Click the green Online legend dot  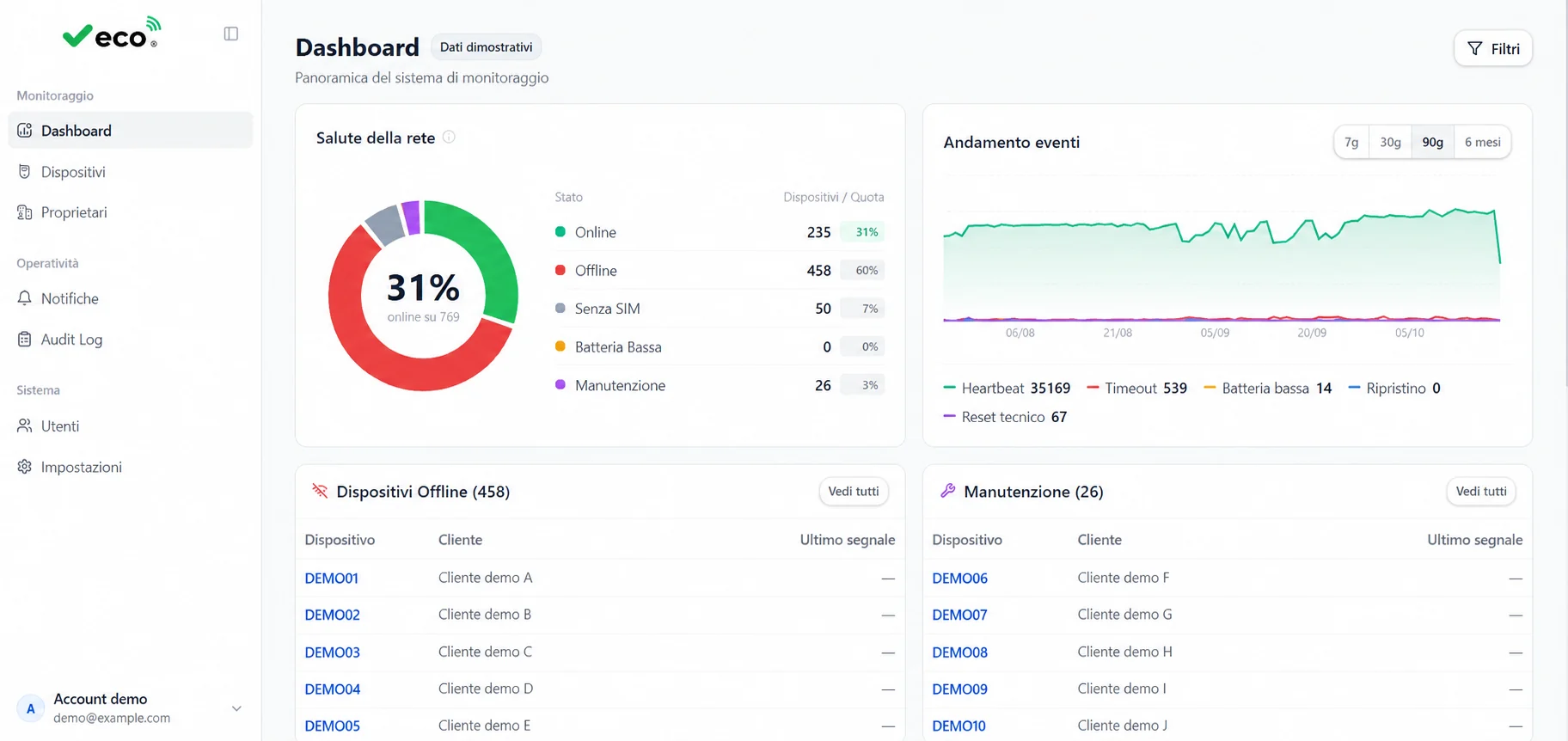560,231
